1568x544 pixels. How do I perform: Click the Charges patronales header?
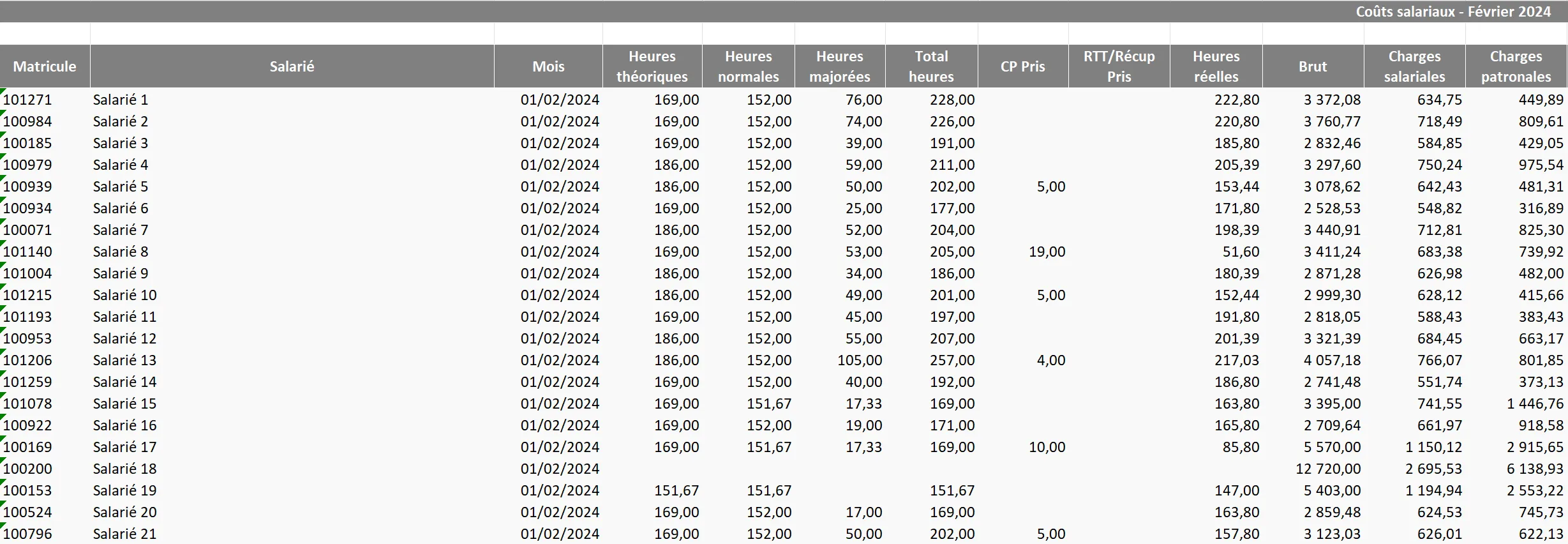(x=1516, y=66)
